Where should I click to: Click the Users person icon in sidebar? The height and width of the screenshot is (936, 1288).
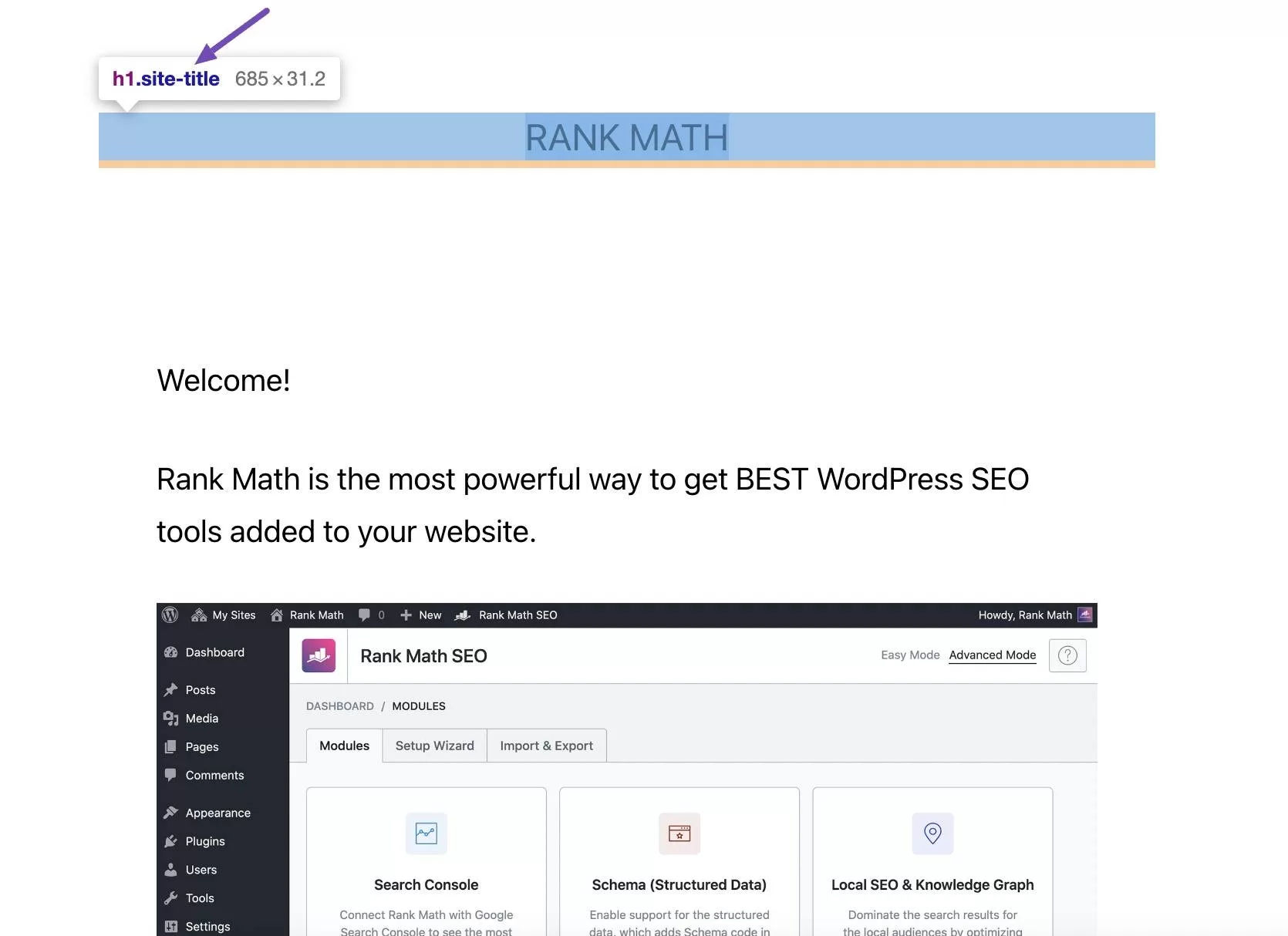[x=171, y=870]
